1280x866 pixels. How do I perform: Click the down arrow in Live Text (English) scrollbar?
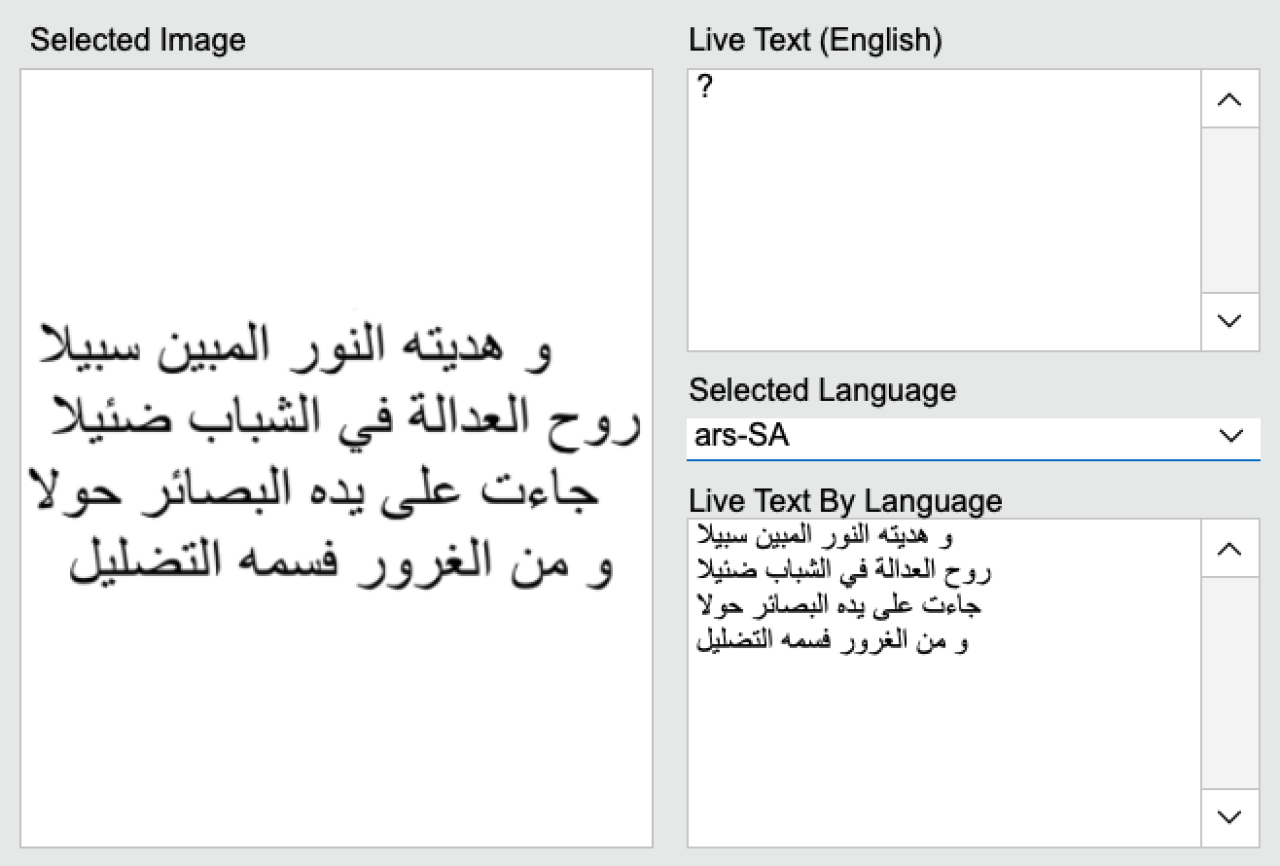pyautogui.click(x=1230, y=321)
